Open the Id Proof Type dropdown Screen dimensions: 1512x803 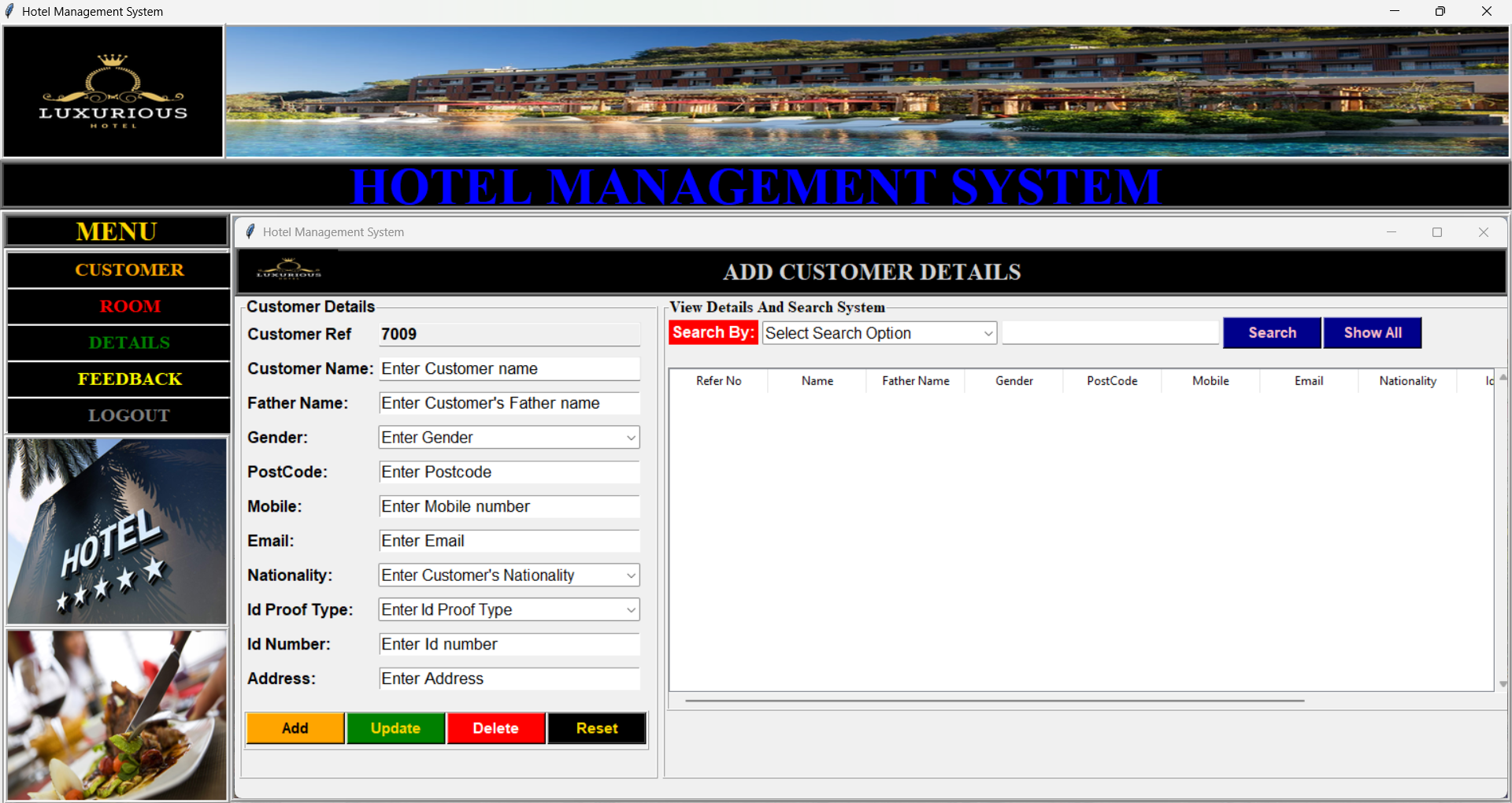tap(631, 610)
